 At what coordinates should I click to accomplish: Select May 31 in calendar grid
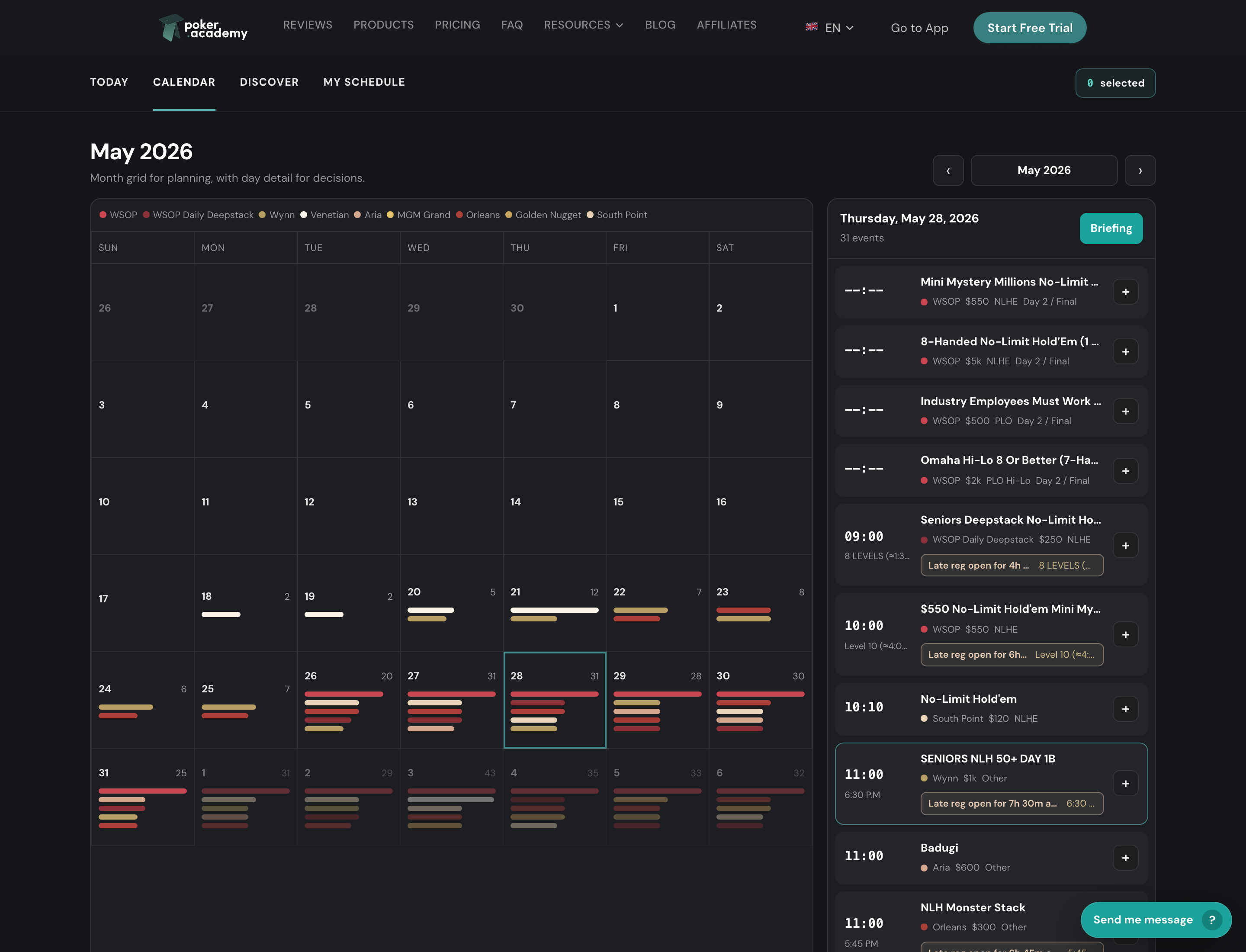[x=143, y=797]
